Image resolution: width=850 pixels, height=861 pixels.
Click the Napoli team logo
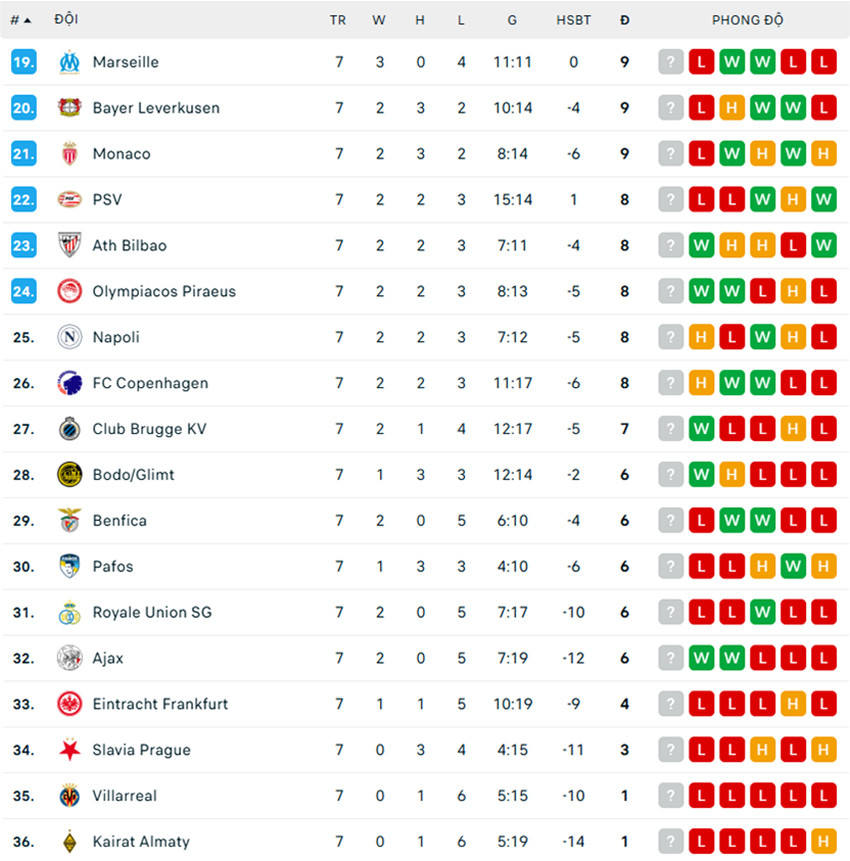click(x=69, y=337)
